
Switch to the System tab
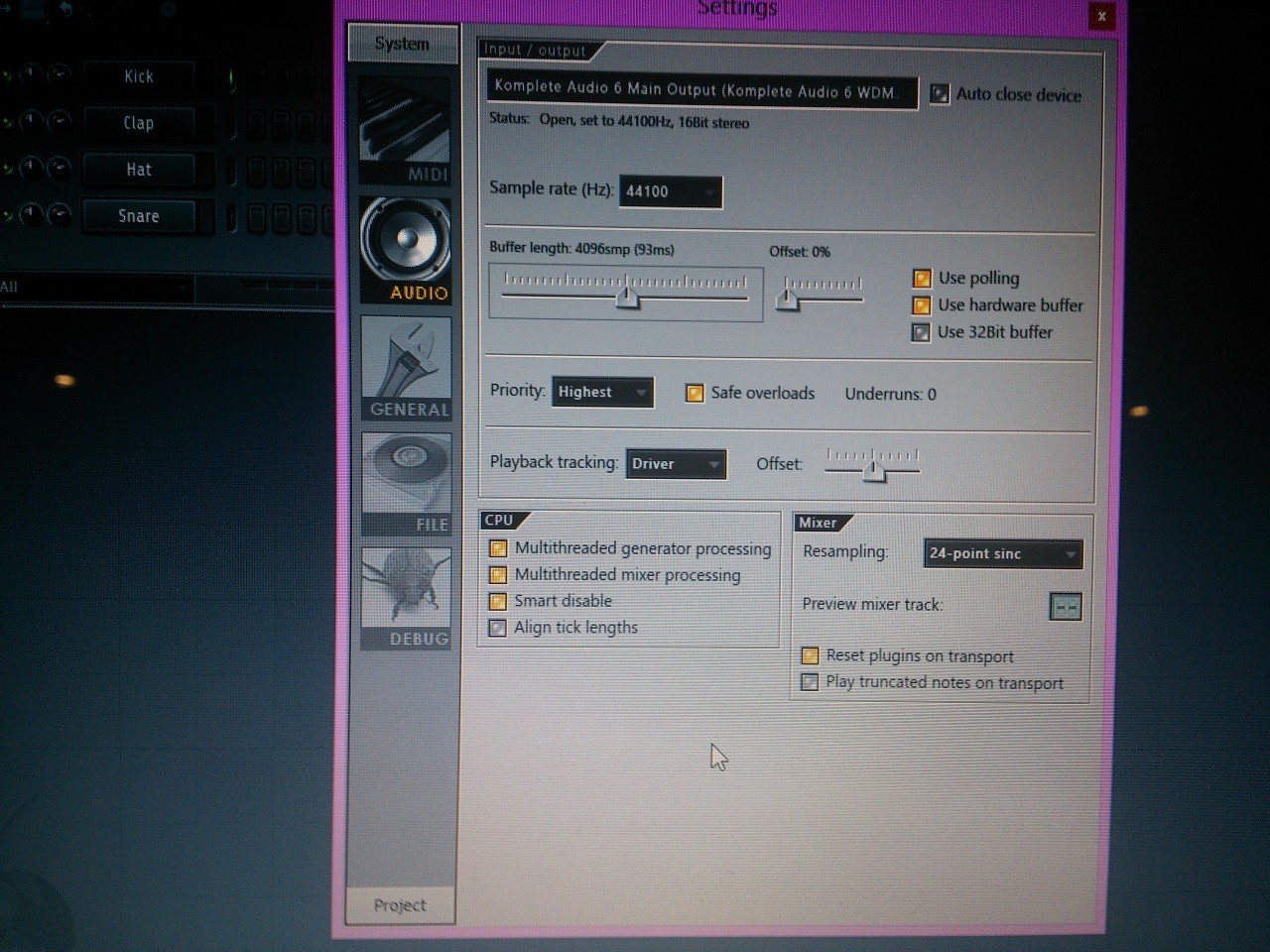(x=402, y=44)
